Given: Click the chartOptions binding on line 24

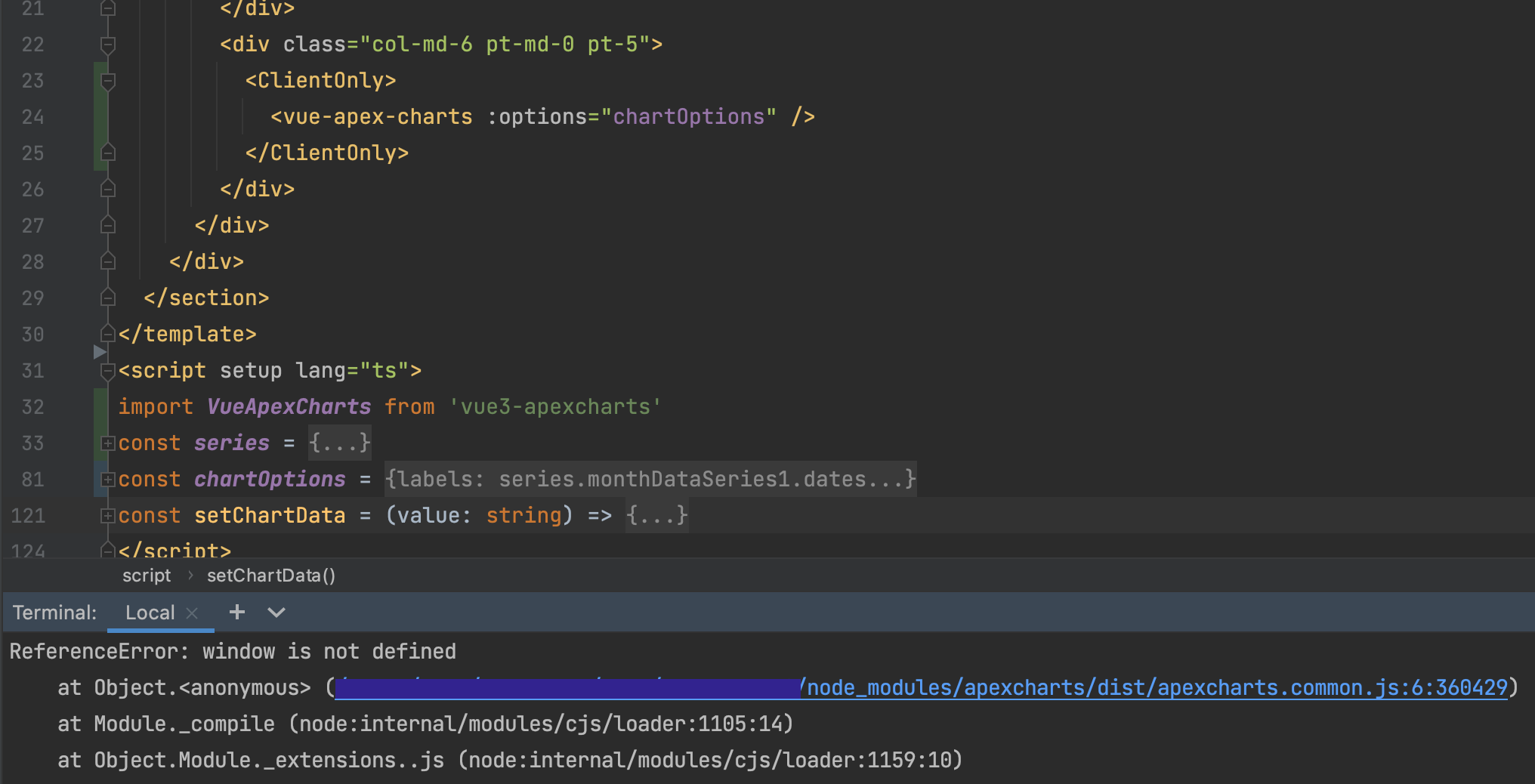Looking at the screenshot, I should [689, 116].
